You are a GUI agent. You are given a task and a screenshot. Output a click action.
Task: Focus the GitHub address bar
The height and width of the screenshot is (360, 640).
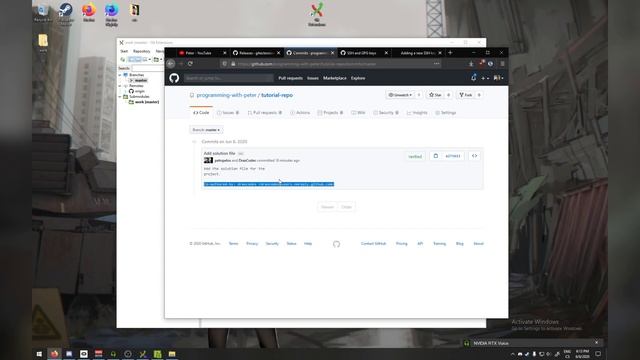pyautogui.click(x=331, y=64)
